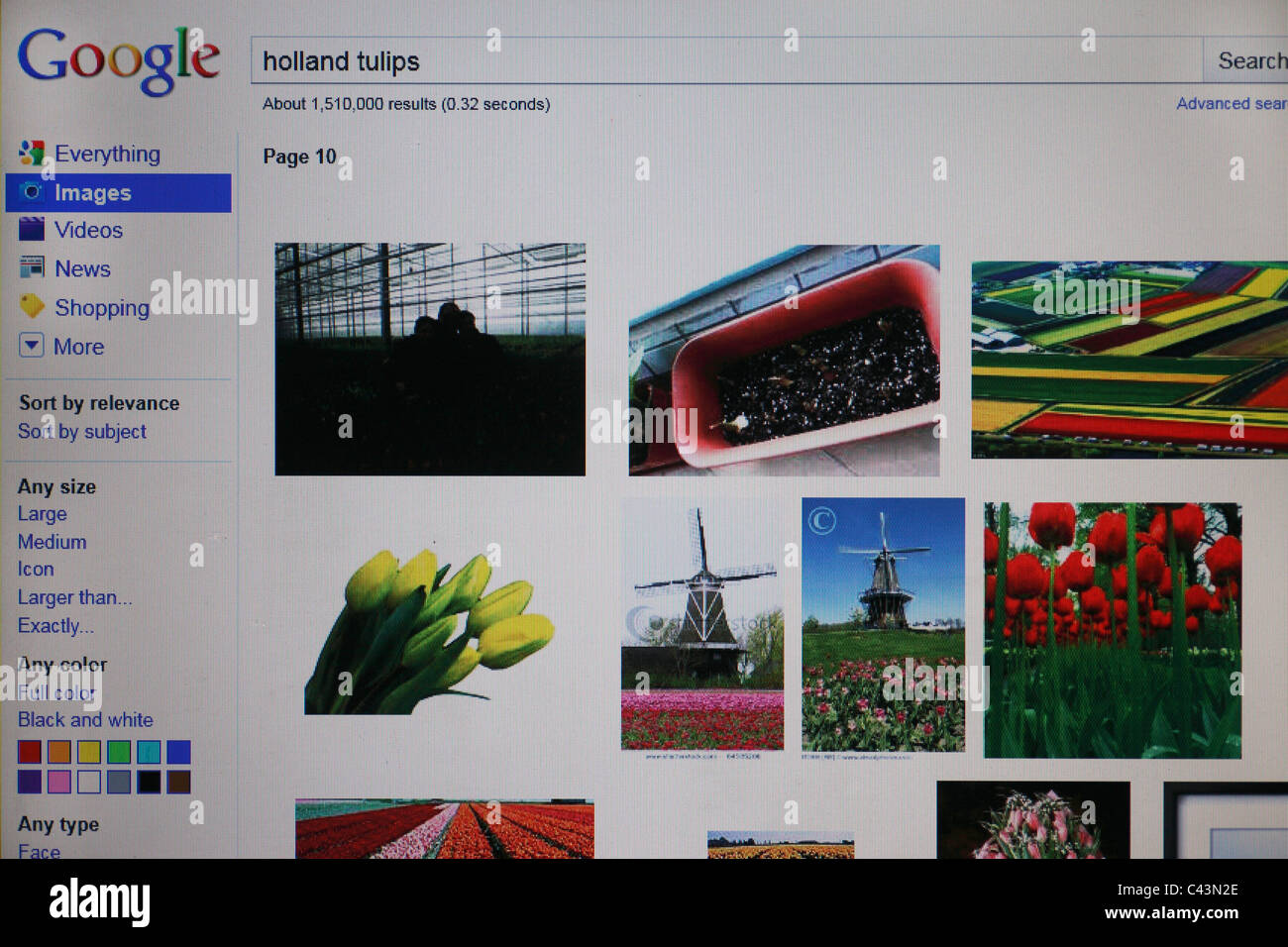
Task: Open the striped red tulip field image
Action: tap(445, 829)
